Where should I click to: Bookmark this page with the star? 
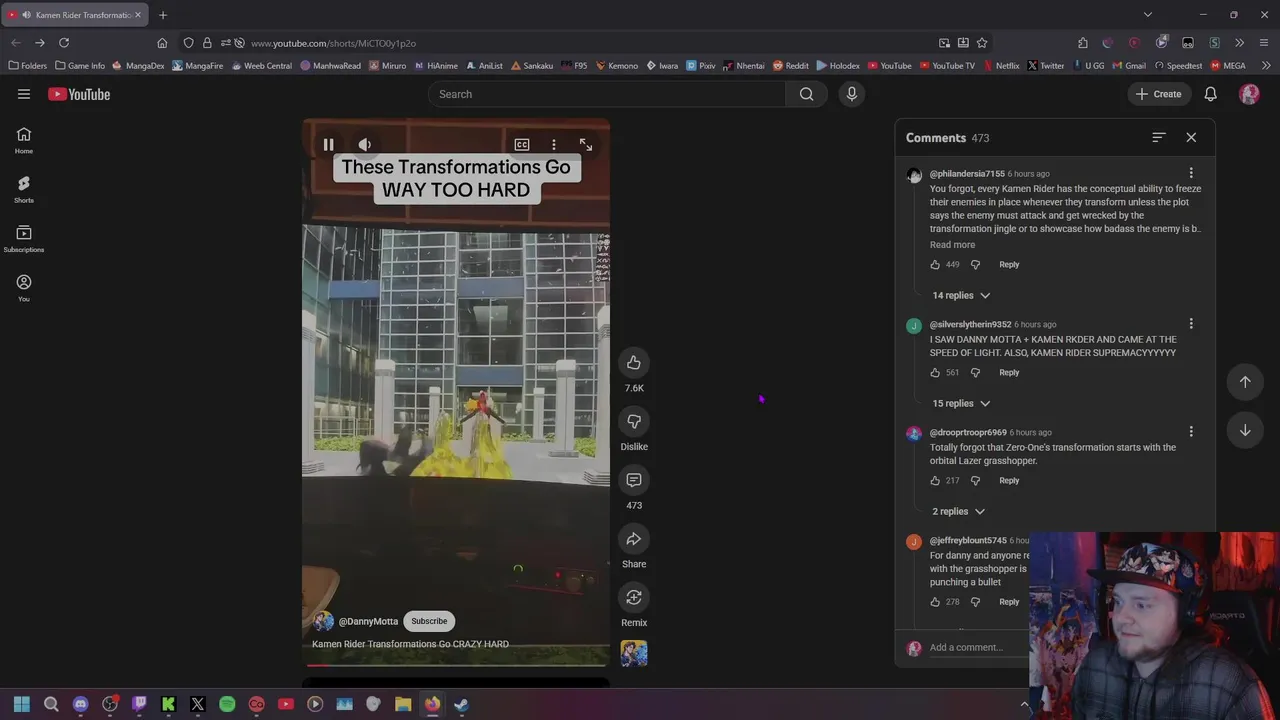[x=982, y=43]
